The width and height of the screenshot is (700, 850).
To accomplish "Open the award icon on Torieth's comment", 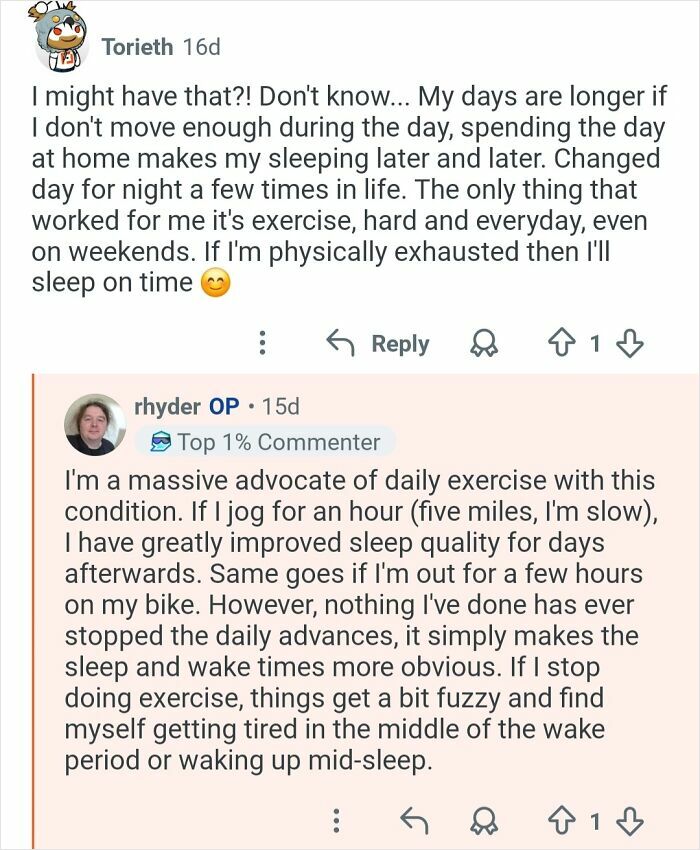I will (x=485, y=343).
